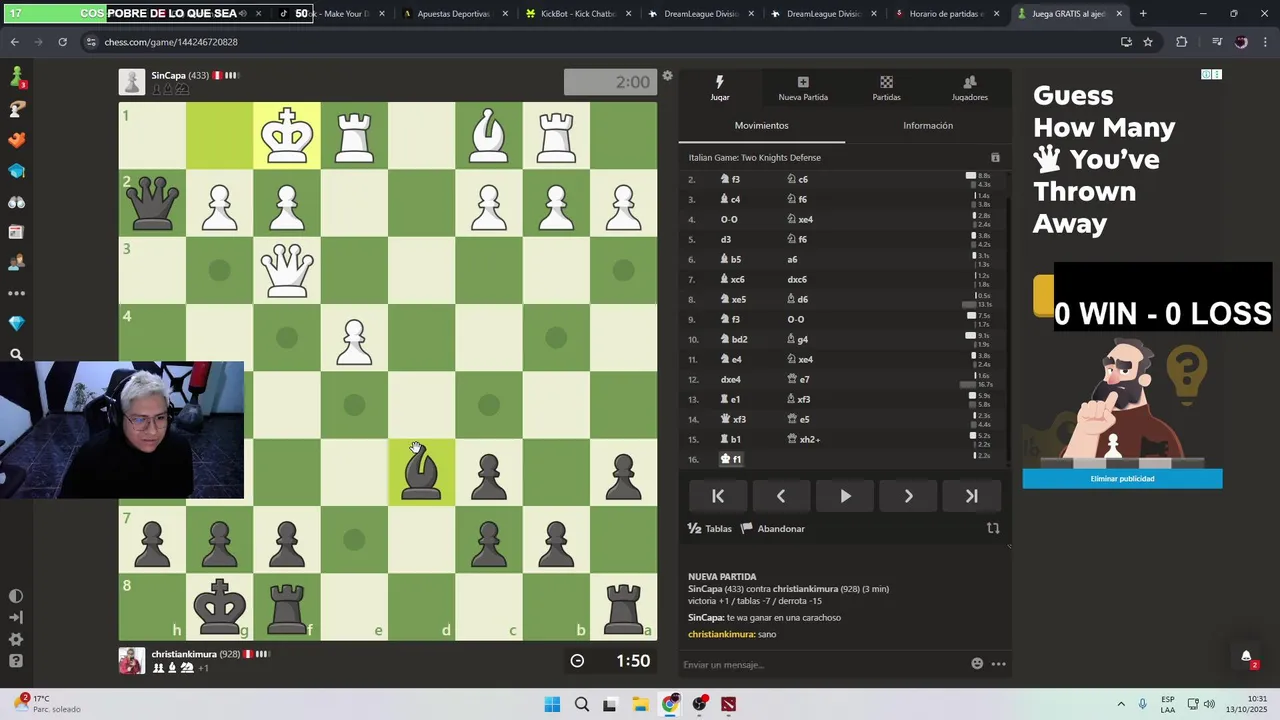Open the chat emoji picker
The width and height of the screenshot is (1280, 720).
[977, 664]
